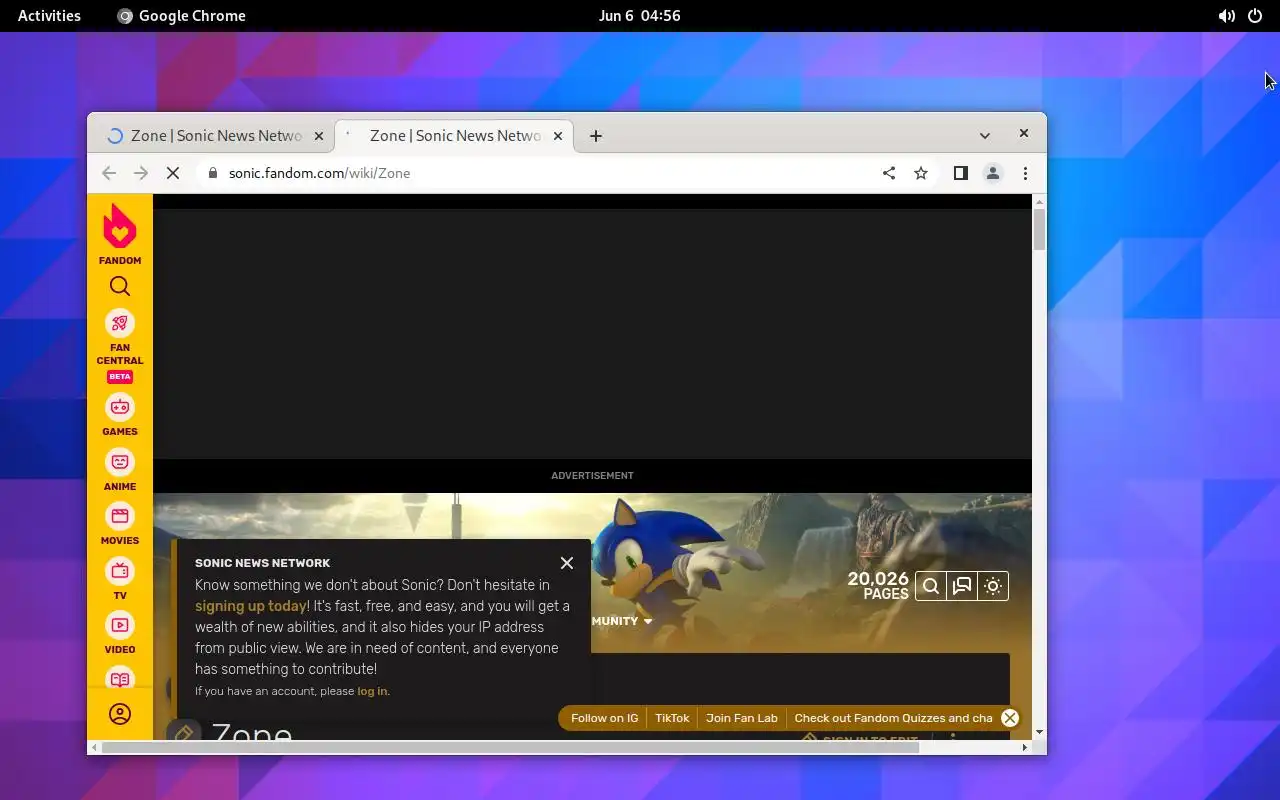Open the wiki Discuss speech bubble icon

click(962, 586)
